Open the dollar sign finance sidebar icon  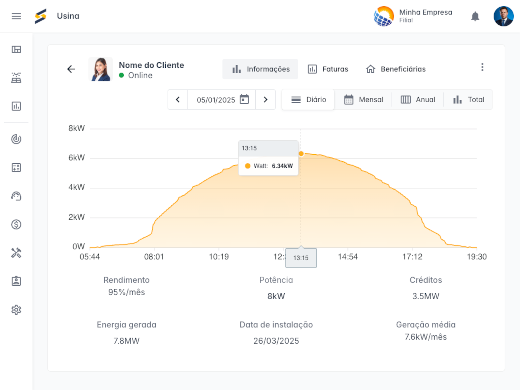pos(16,224)
